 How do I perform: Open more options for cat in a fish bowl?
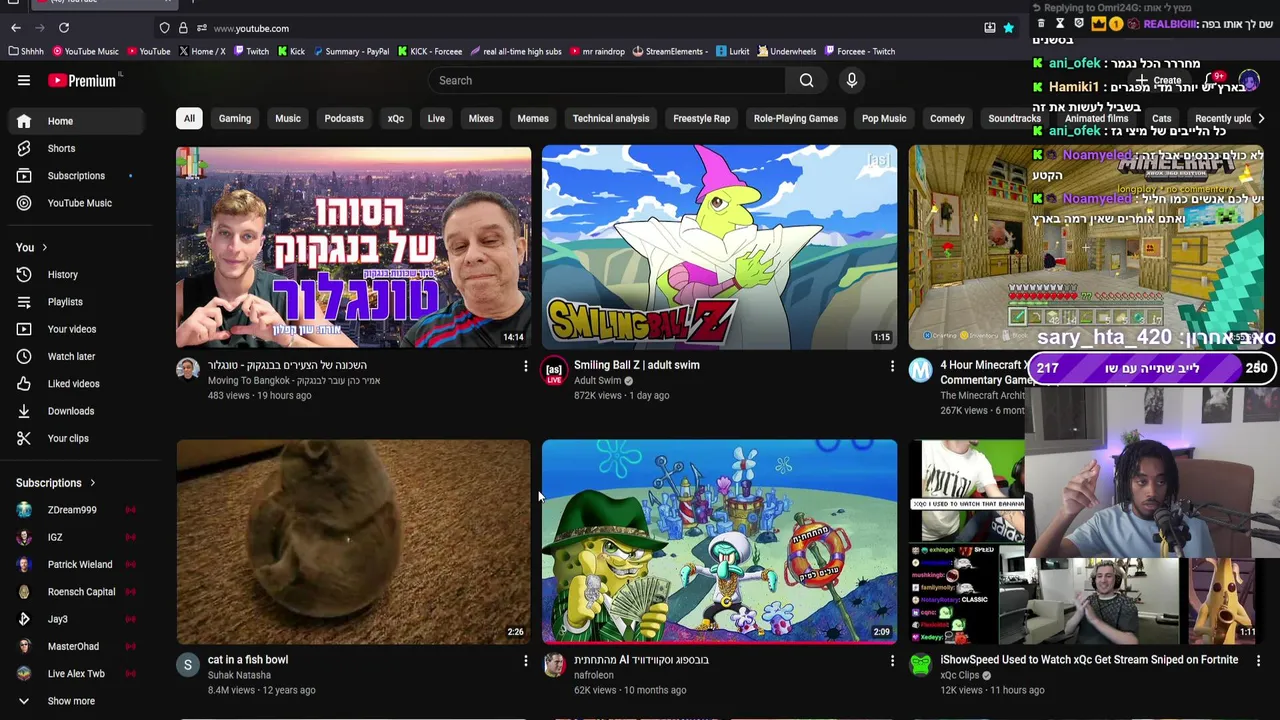(x=525, y=660)
